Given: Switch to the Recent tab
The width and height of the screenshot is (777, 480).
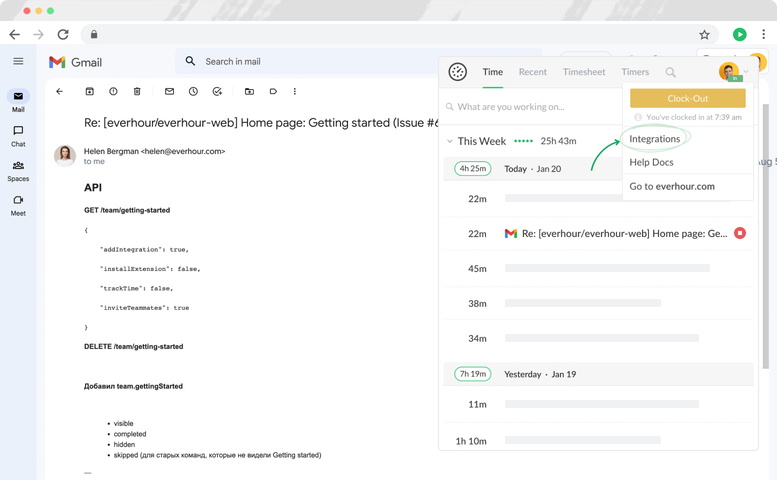Looking at the screenshot, I should point(533,72).
